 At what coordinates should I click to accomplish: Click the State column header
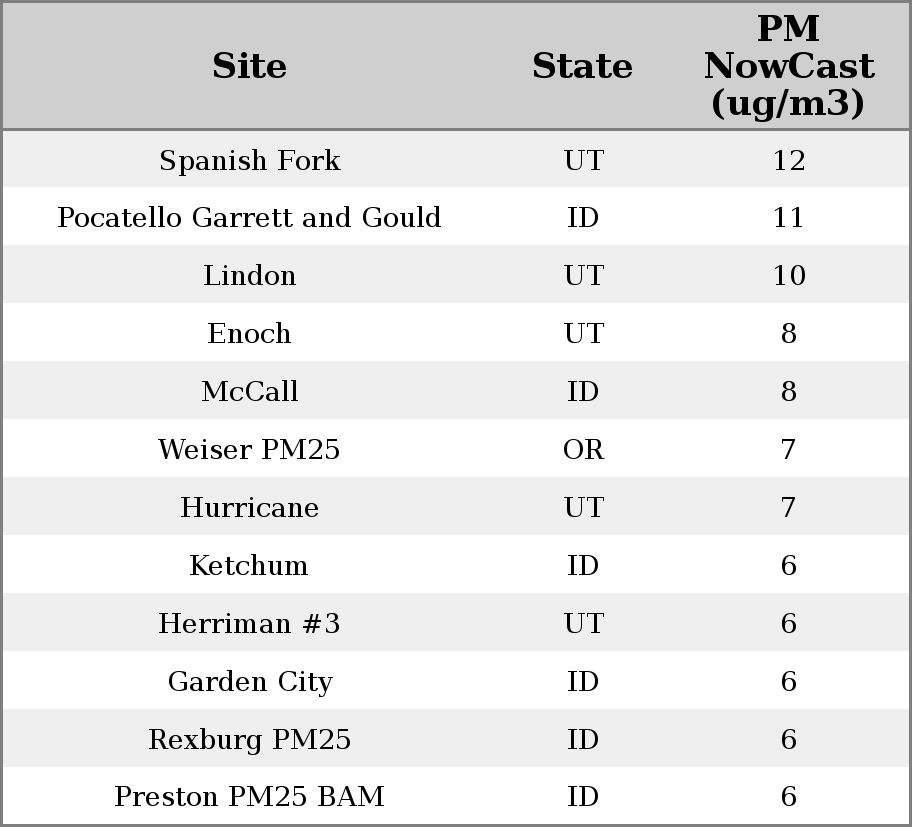click(x=582, y=66)
